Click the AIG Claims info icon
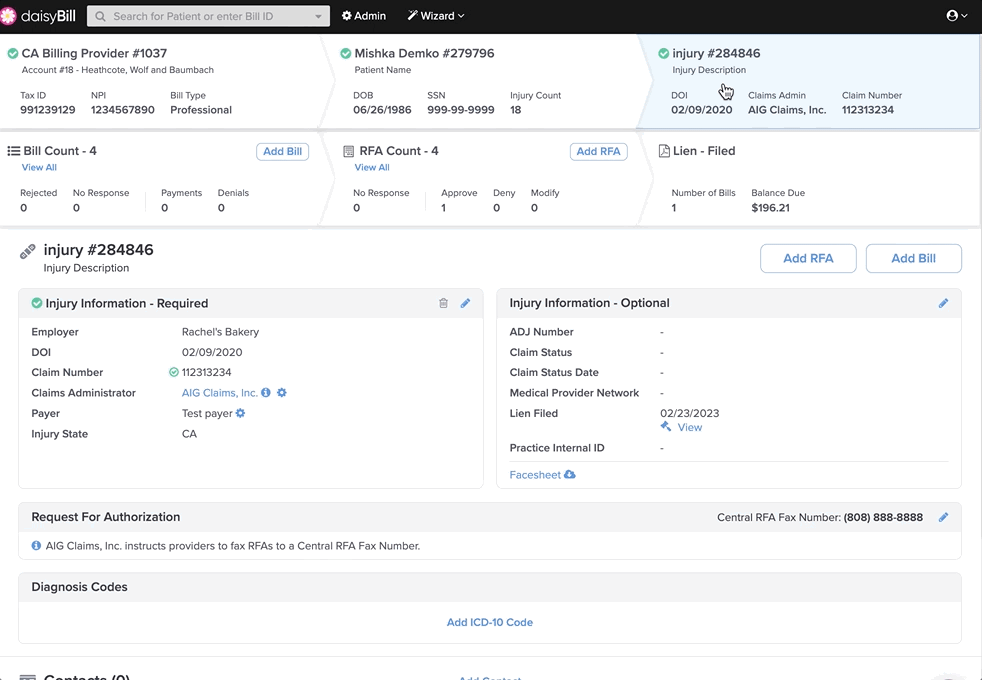This screenshot has width=982, height=680. tap(266, 393)
